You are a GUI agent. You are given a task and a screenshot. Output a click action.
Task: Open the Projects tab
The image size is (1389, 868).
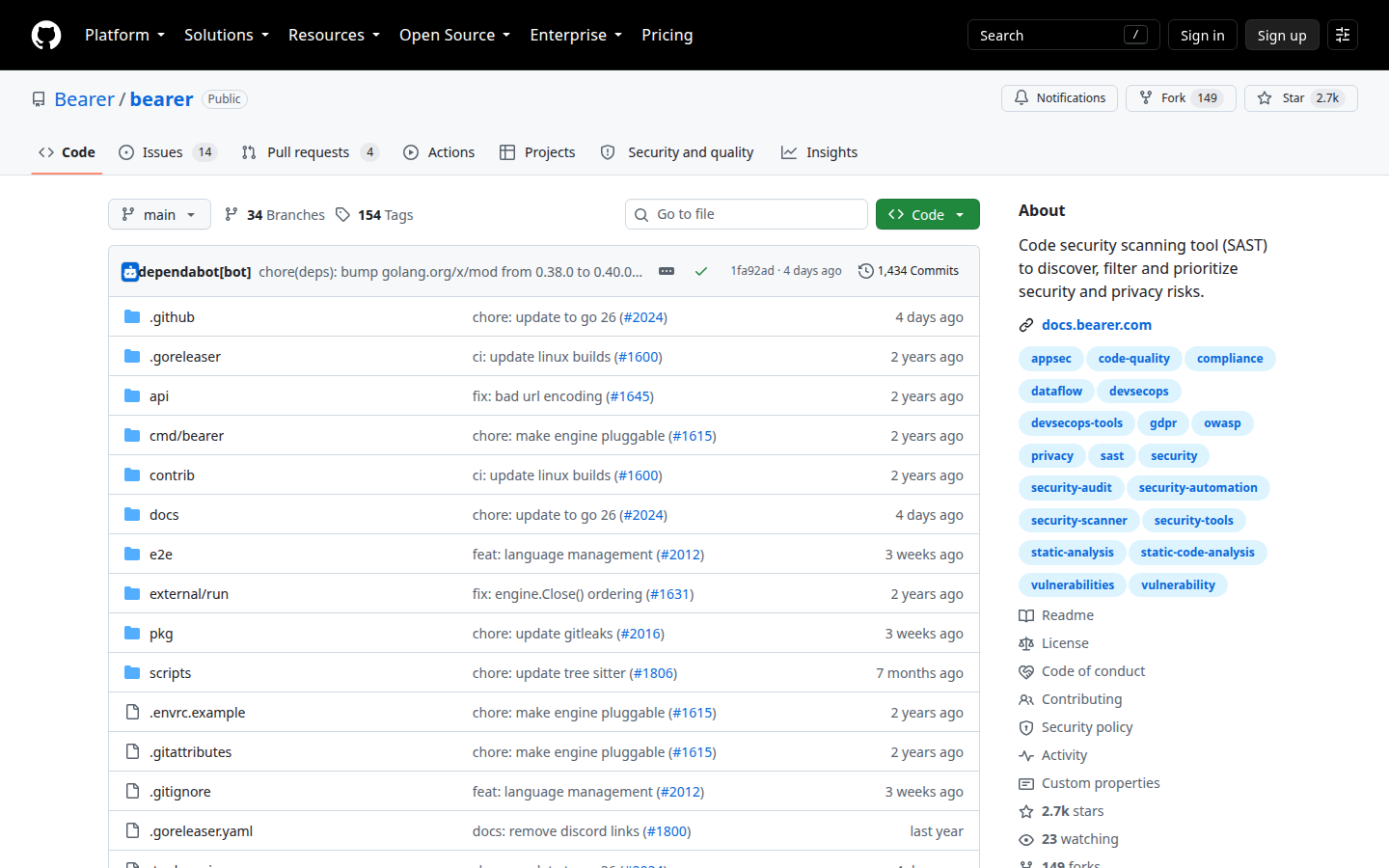(x=537, y=152)
